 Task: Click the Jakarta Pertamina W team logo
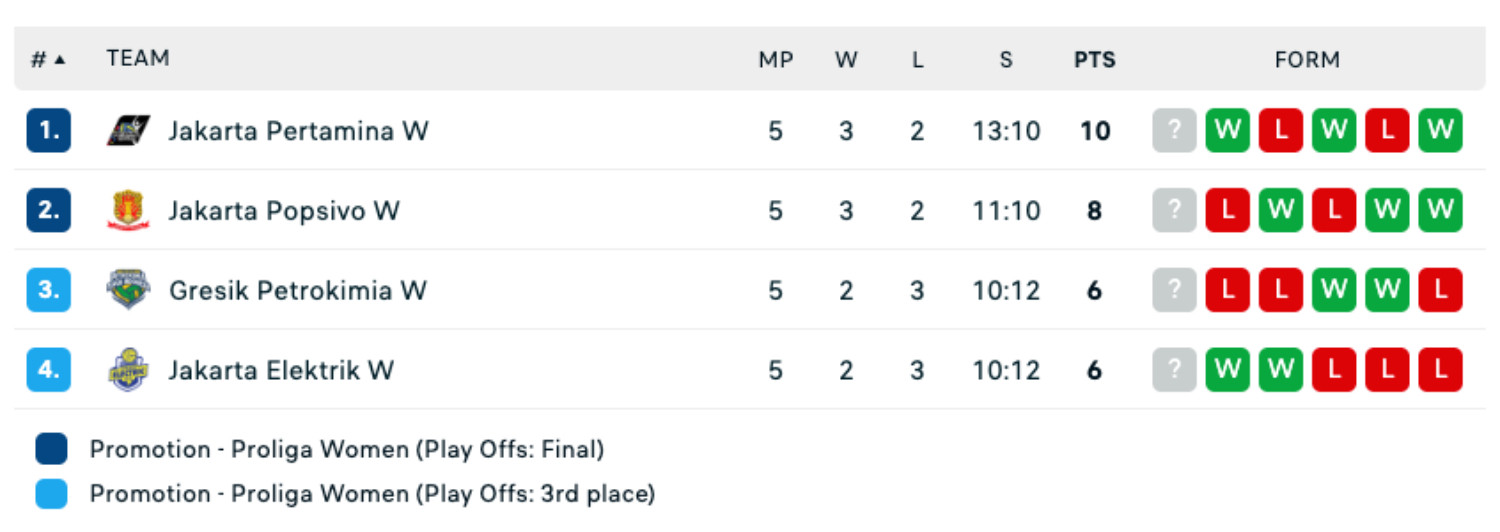coord(128,131)
